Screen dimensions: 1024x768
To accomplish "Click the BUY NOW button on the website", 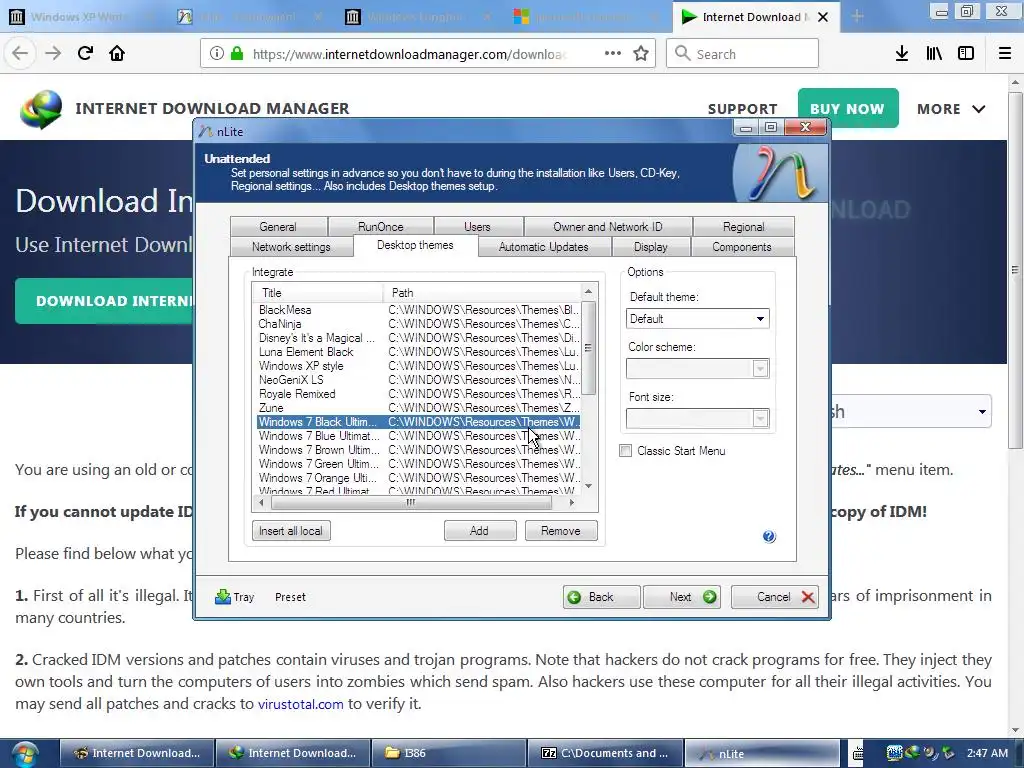I will [848, 108].
